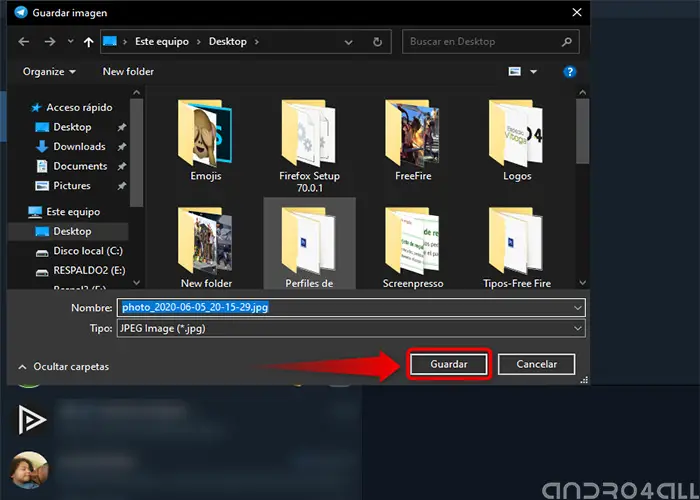Select the Tipos-Free Fire folder
This screenshot has height=500, width=700.
tap(517, 247)
